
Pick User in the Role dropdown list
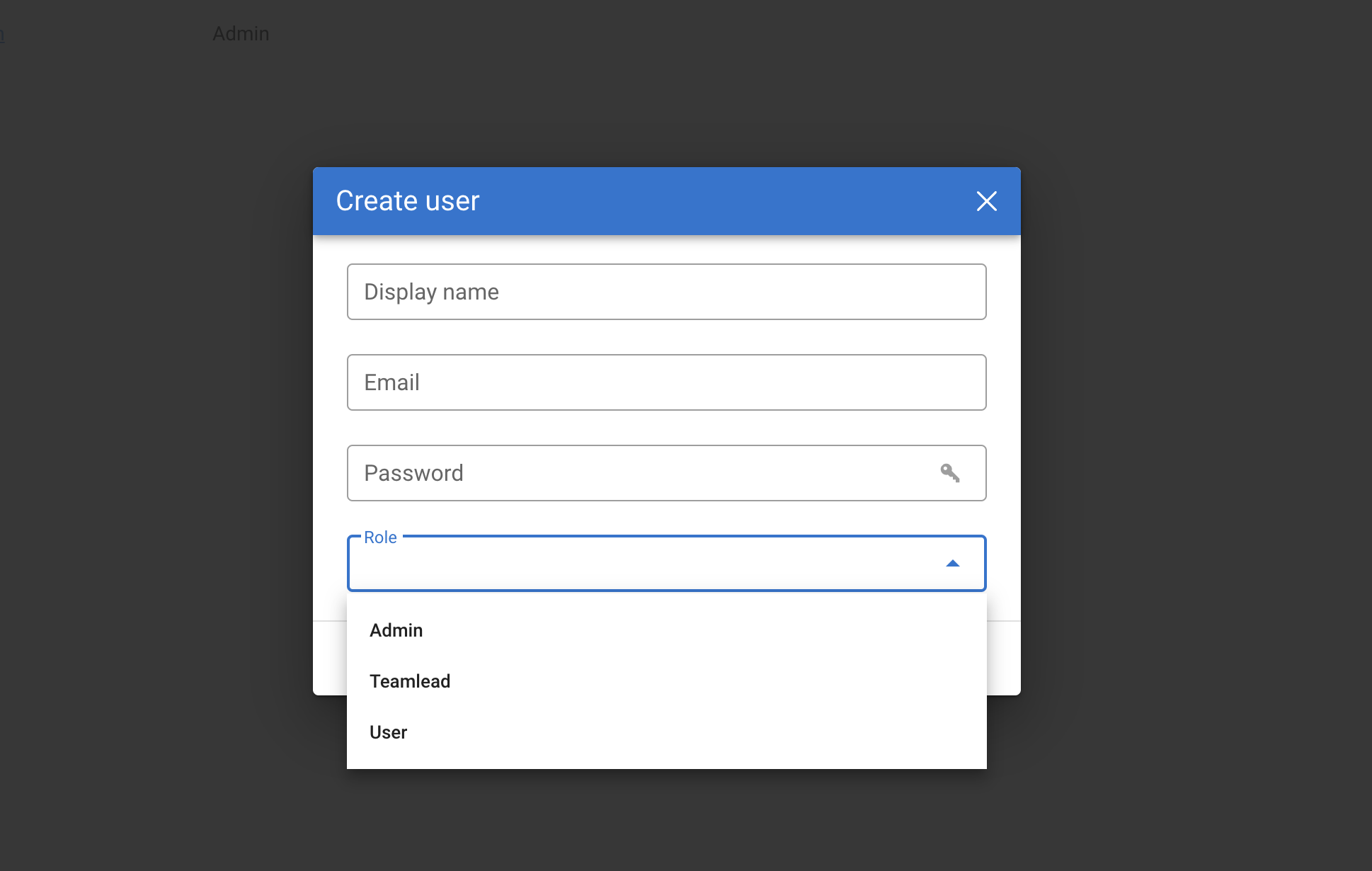[388, 732]
